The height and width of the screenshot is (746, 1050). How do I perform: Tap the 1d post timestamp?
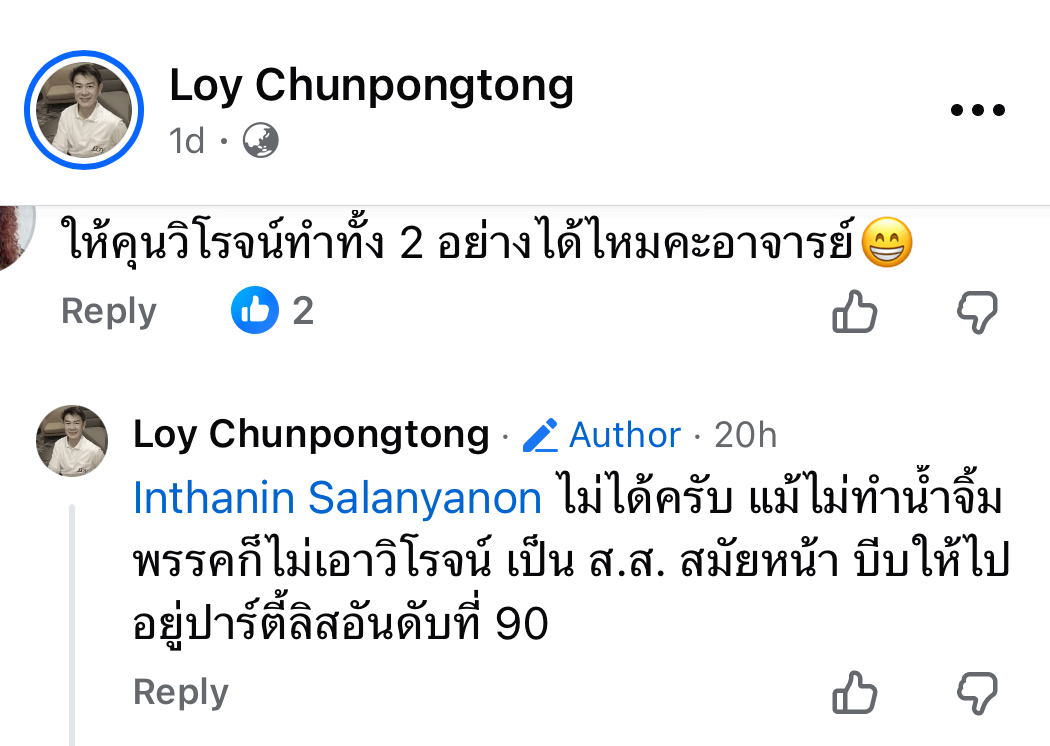(187, 141)
